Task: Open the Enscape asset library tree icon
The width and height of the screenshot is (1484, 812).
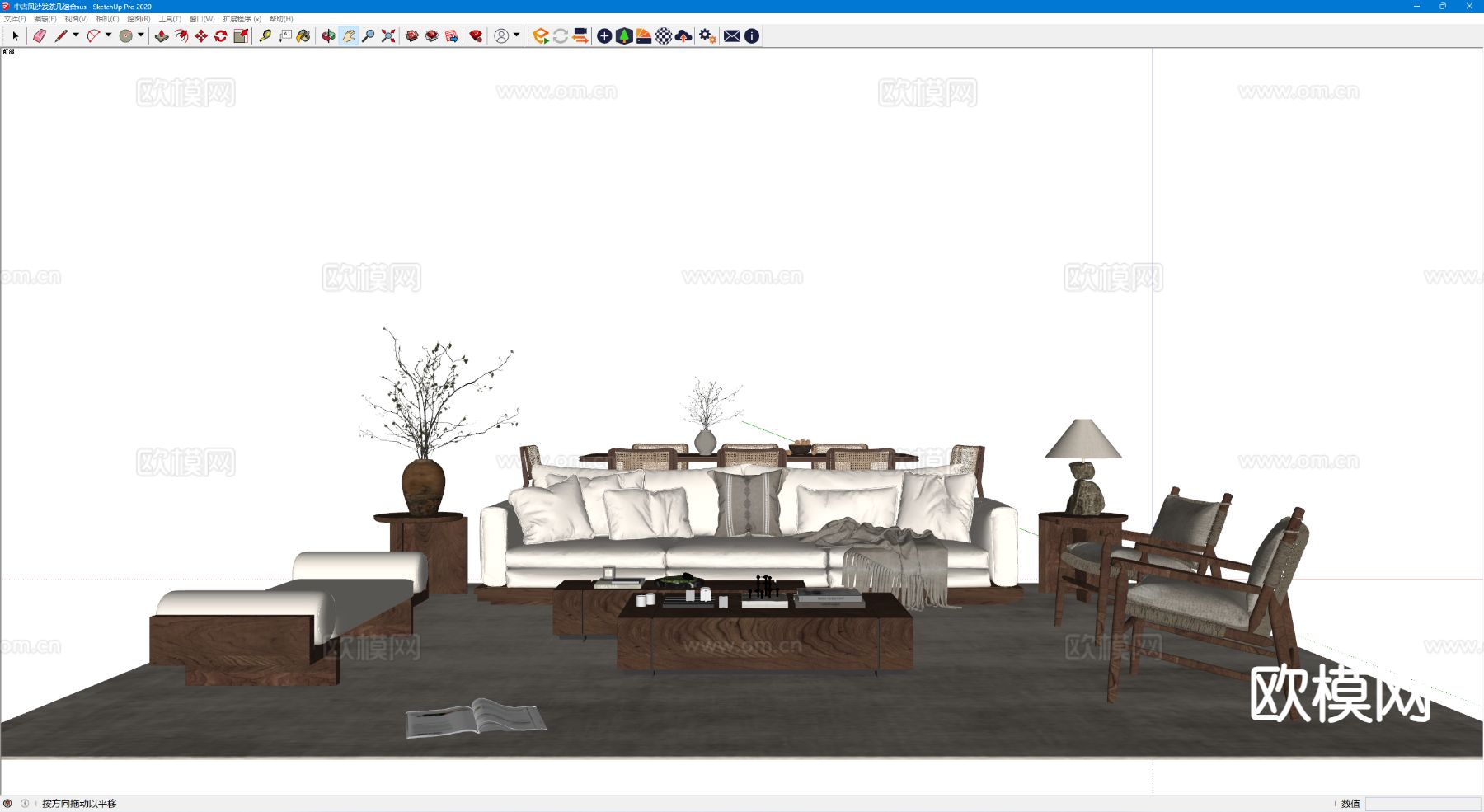Action: coord(624,36)
